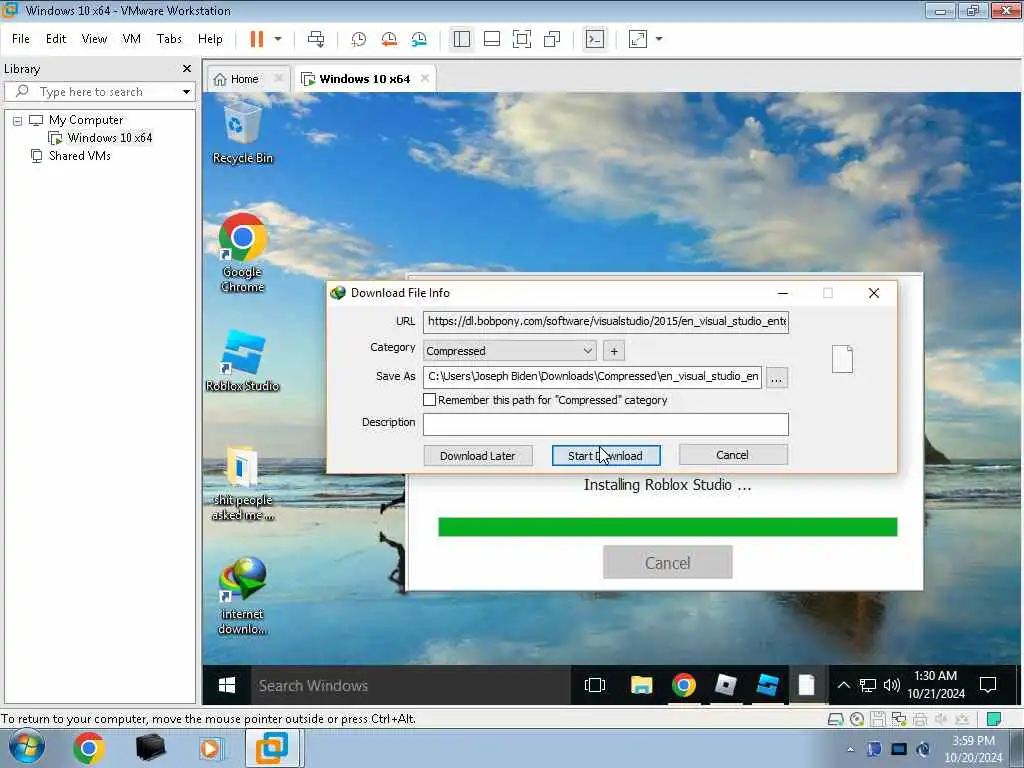Open the library search dropdown arrow

click(x=186, y=91)
